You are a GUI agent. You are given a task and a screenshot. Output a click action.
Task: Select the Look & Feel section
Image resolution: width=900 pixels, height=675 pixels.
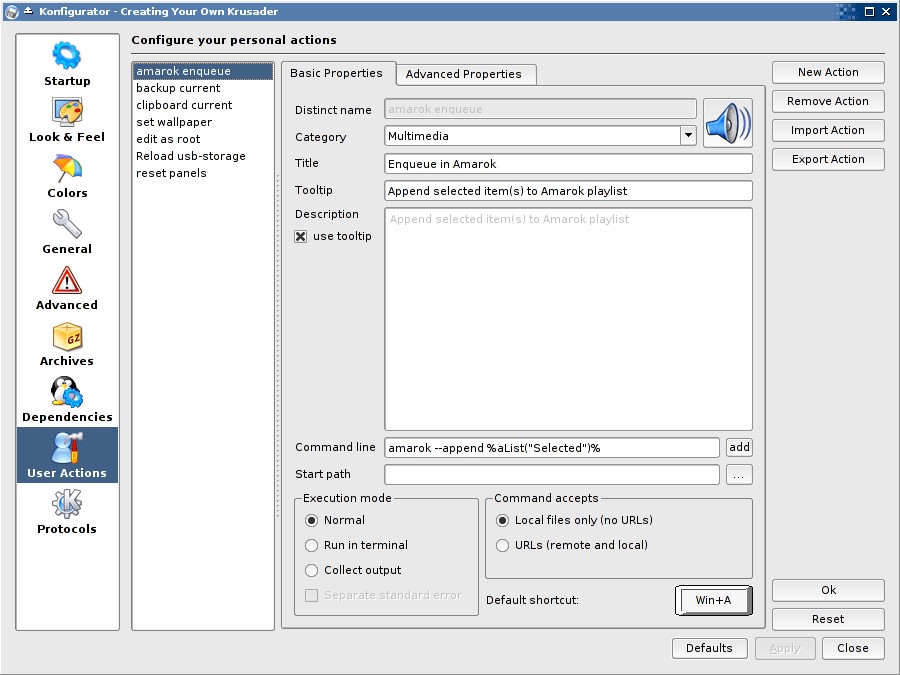[x=67, y=120]
